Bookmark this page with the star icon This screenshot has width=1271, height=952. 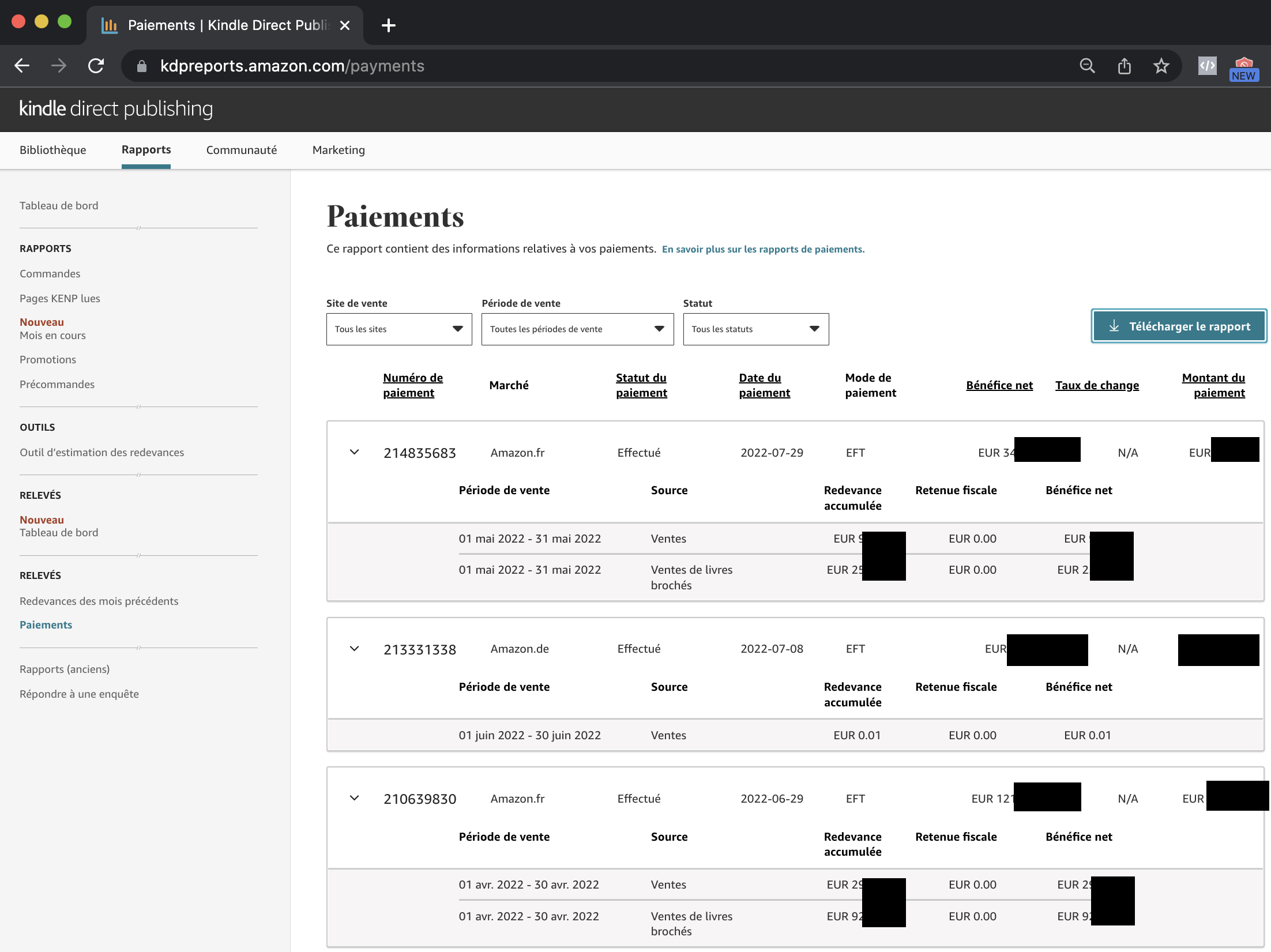pos(1161,66)
